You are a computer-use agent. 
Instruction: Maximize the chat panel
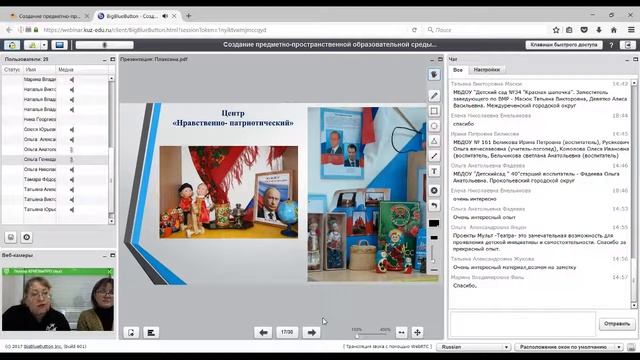click(636, 59)
